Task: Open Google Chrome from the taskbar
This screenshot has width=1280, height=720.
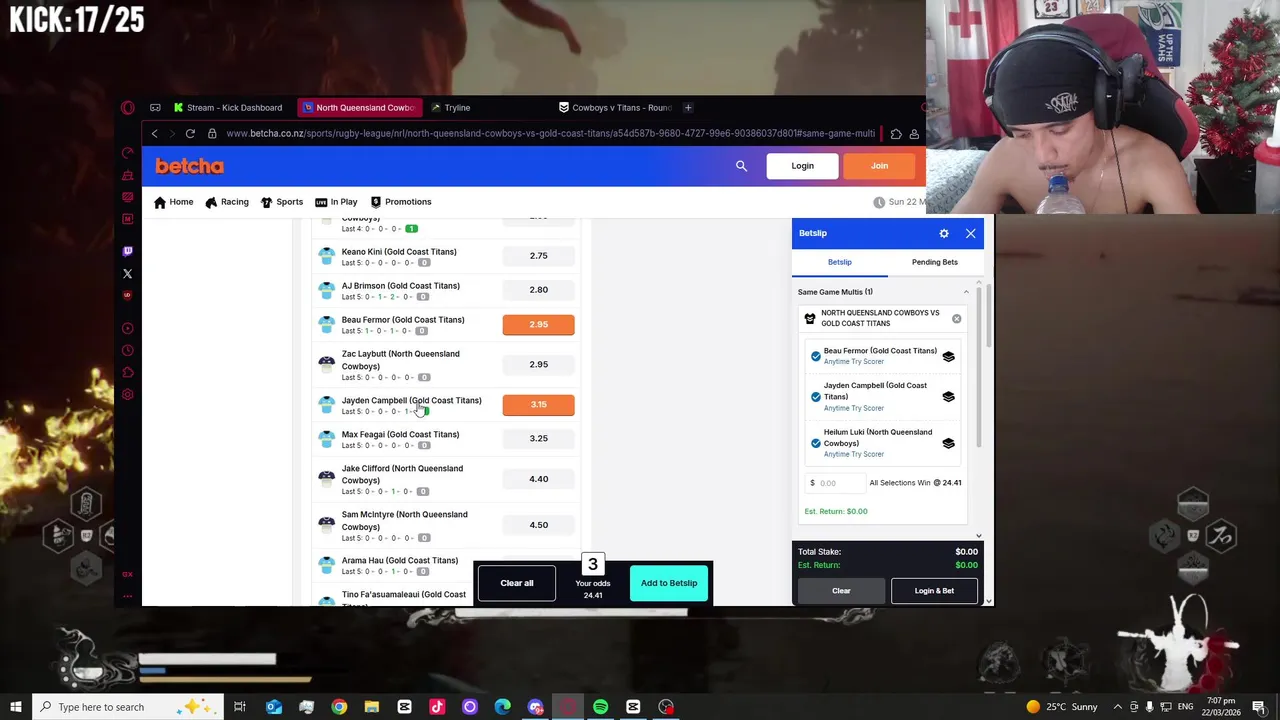Action: pyautogui.click(x=339, y=707)
